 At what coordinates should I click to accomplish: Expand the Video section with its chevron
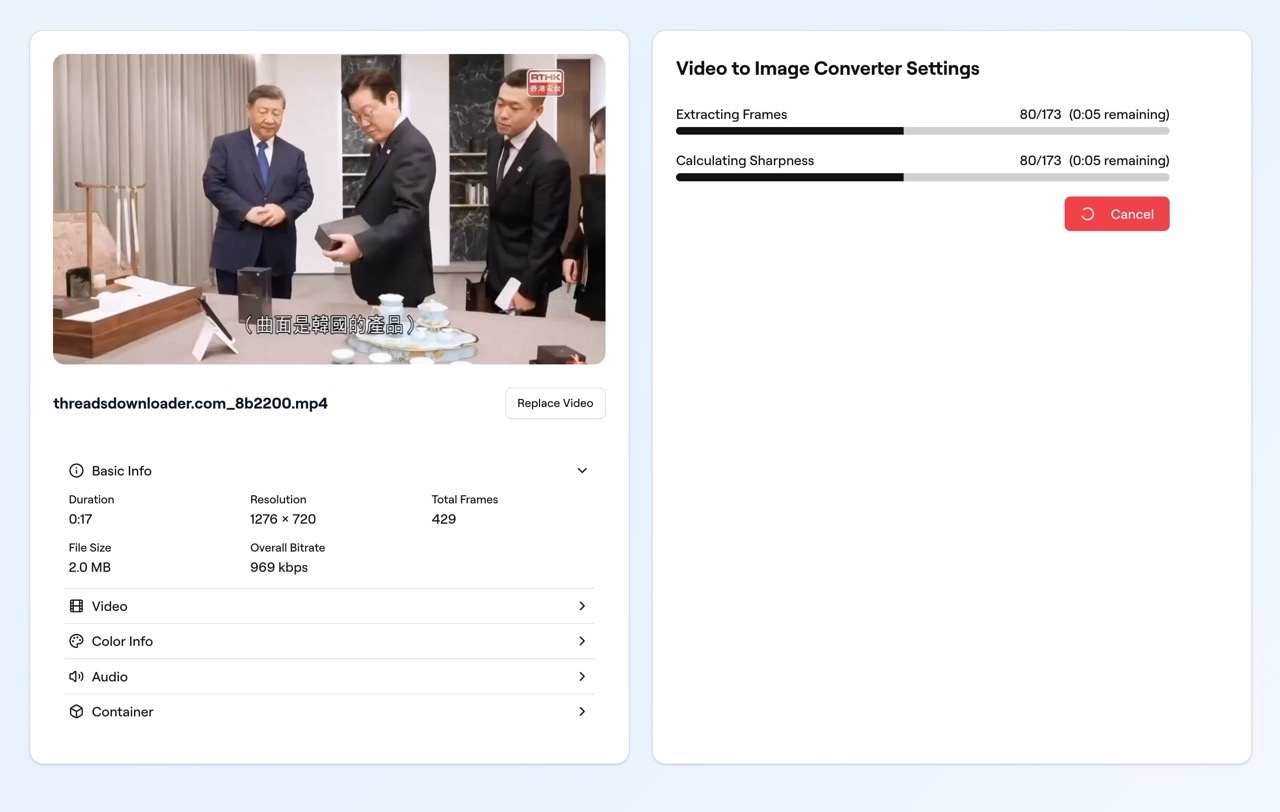point(582,606)
